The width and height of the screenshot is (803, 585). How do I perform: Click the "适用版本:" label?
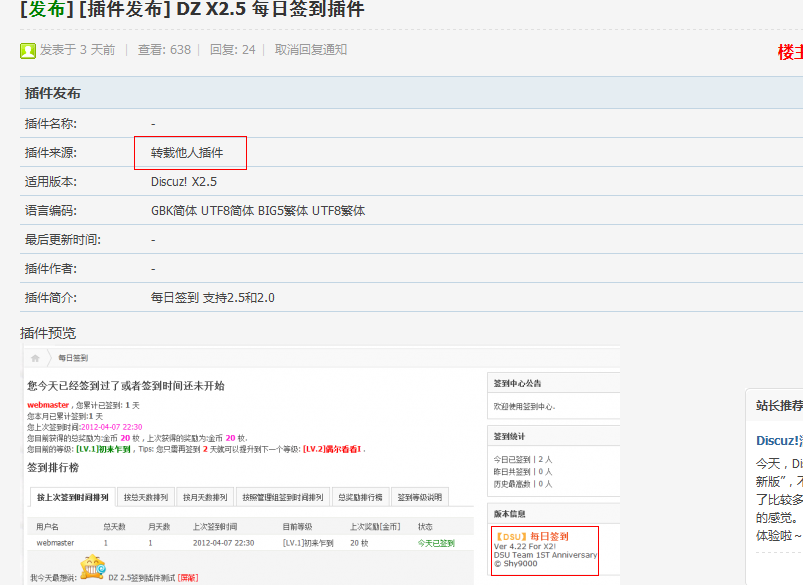(x=51, y=182)
